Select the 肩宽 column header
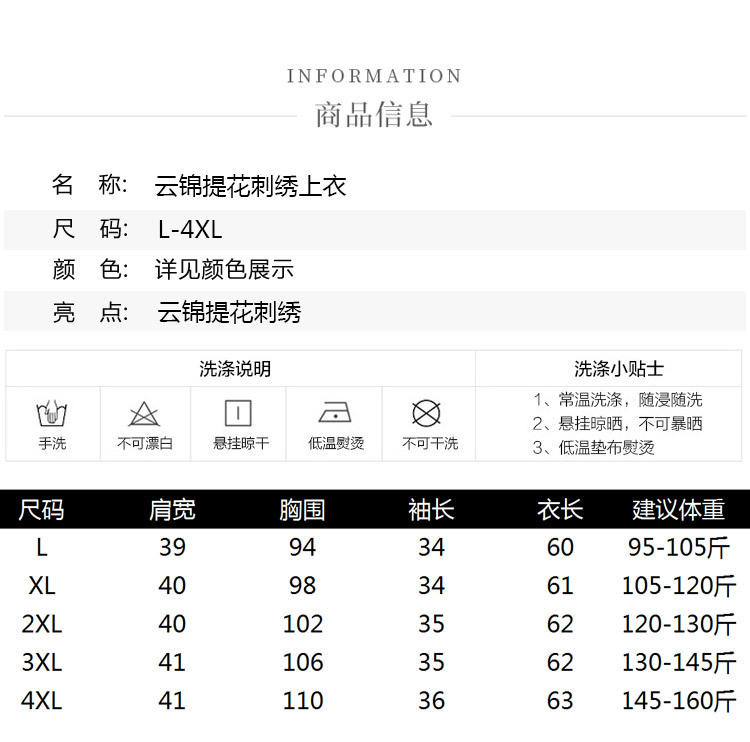Image resolution: width=750 pixels, height=742 pixels. click(172, 510)
